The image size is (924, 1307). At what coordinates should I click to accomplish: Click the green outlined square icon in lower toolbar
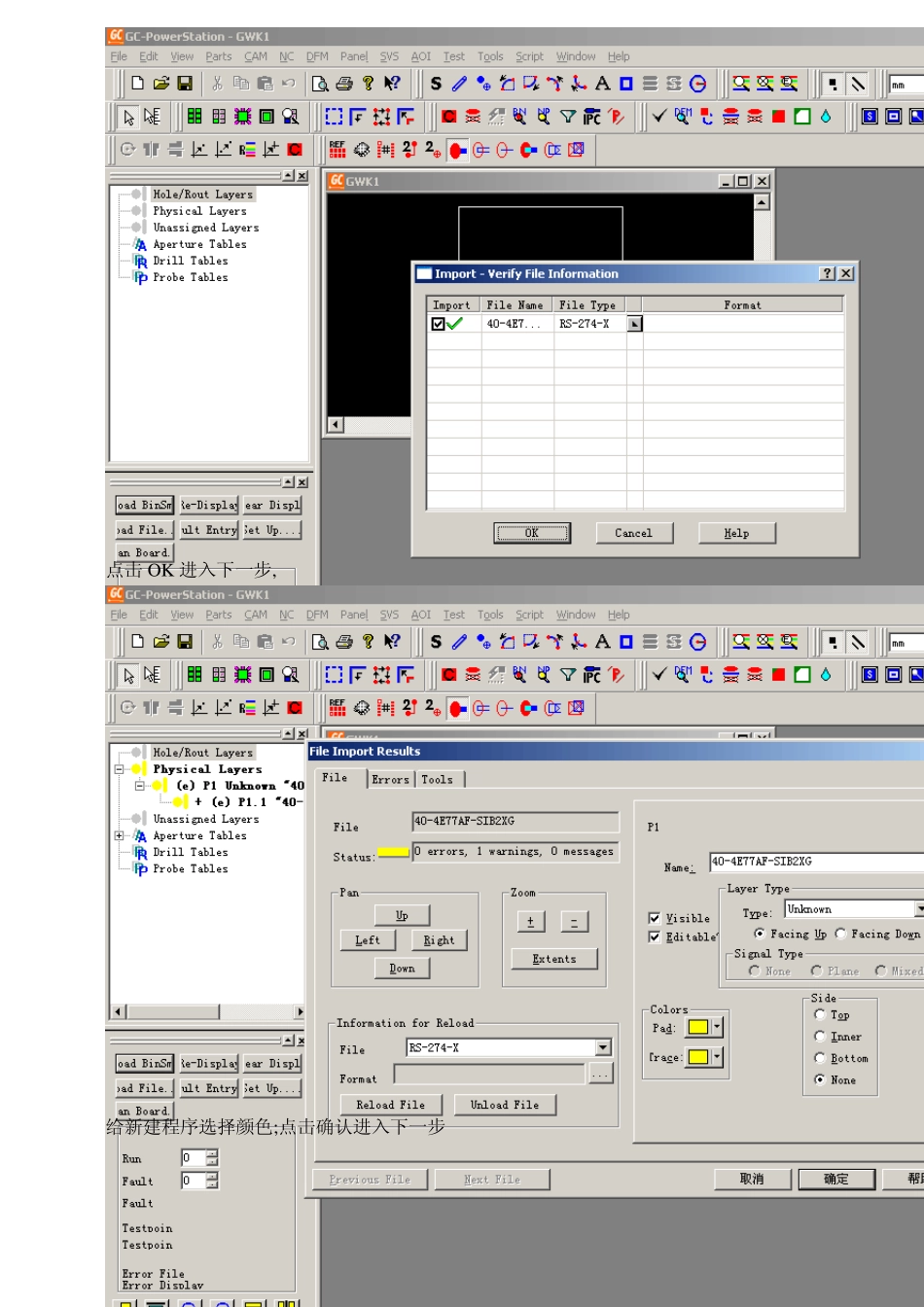coord(801,675)
